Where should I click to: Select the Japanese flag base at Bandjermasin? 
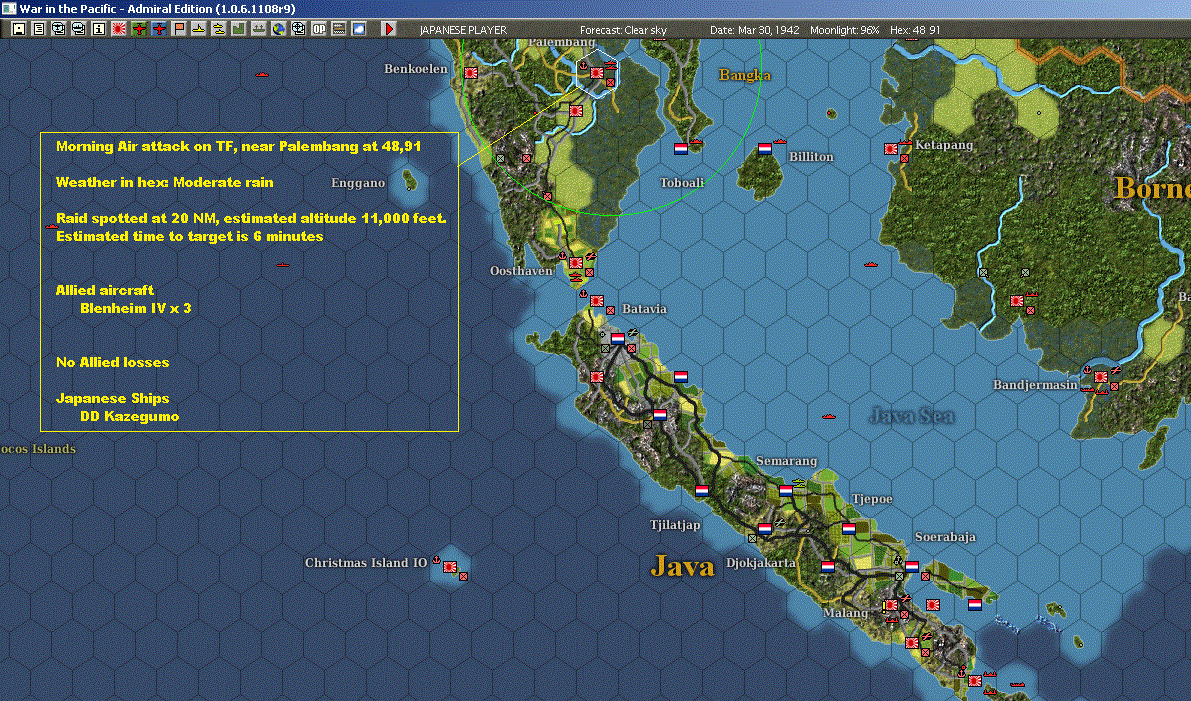tap(1100, 377)
